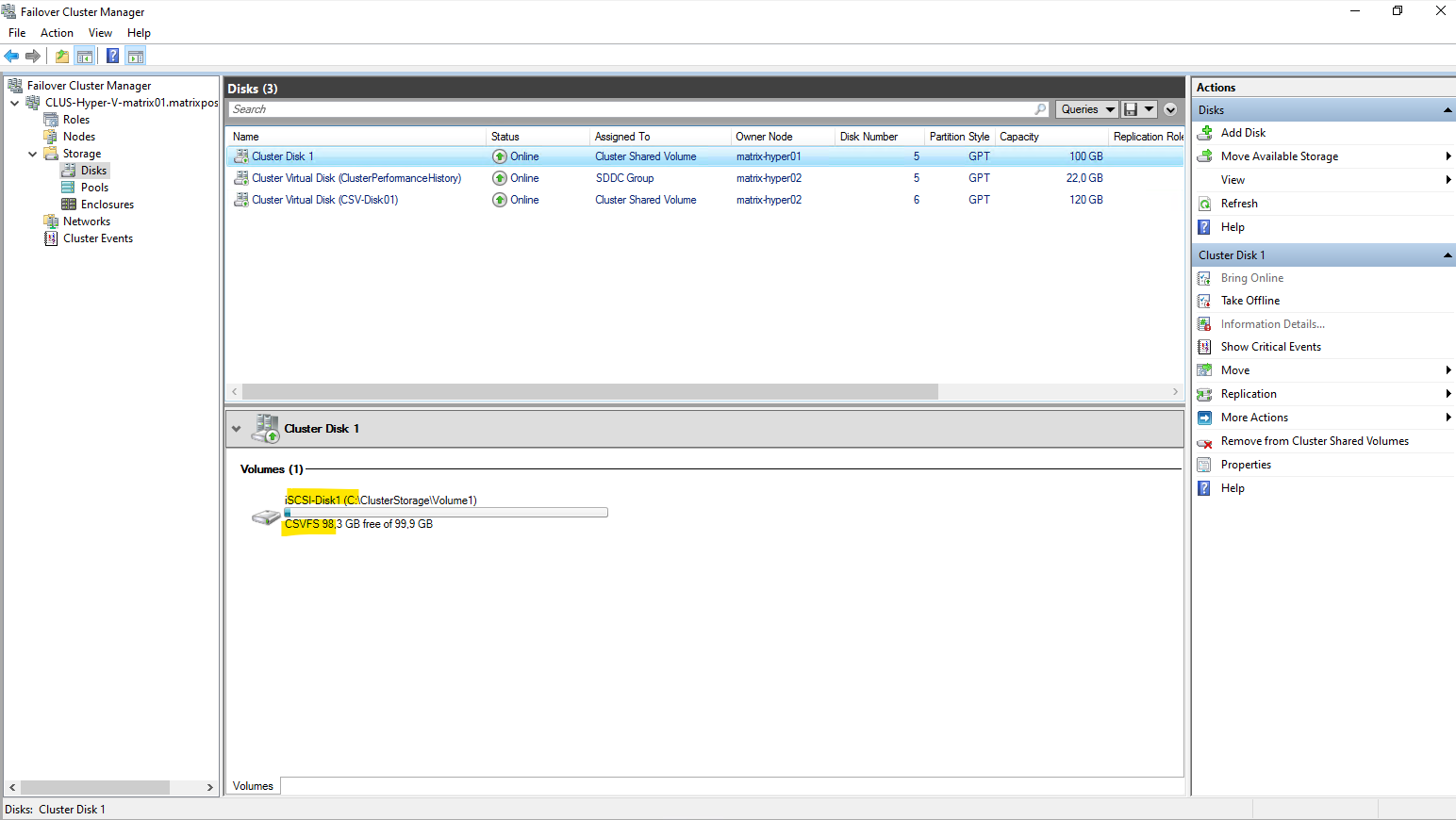Collapse the Storage tree node
The width and height of the screenshot is (1456, 820).
pyautogui.click(x=33, y=154)
